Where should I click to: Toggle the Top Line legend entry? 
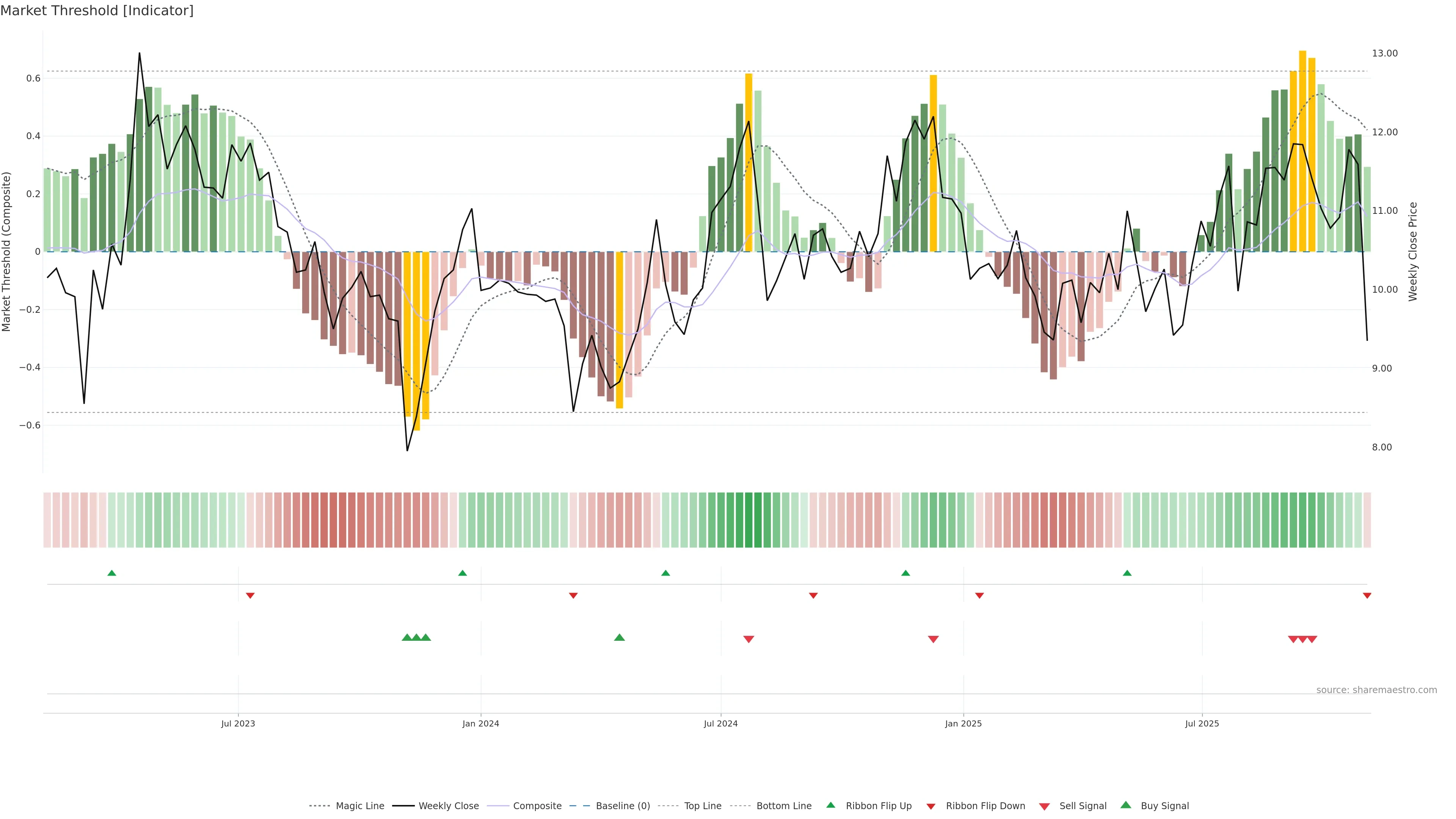click(x=703, y=806)
